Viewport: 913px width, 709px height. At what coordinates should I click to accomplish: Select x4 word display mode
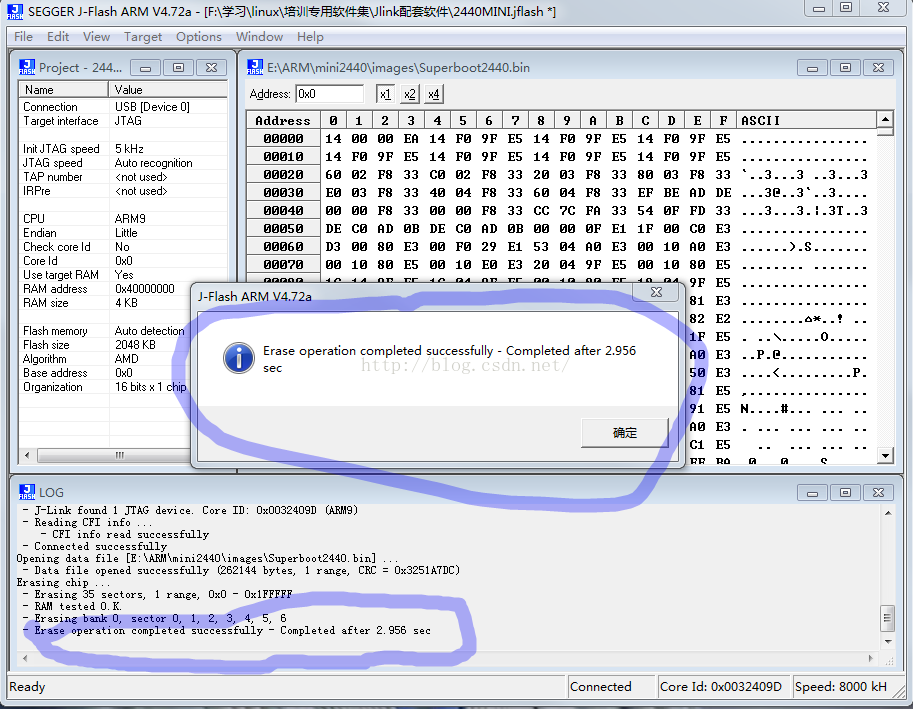433,94
